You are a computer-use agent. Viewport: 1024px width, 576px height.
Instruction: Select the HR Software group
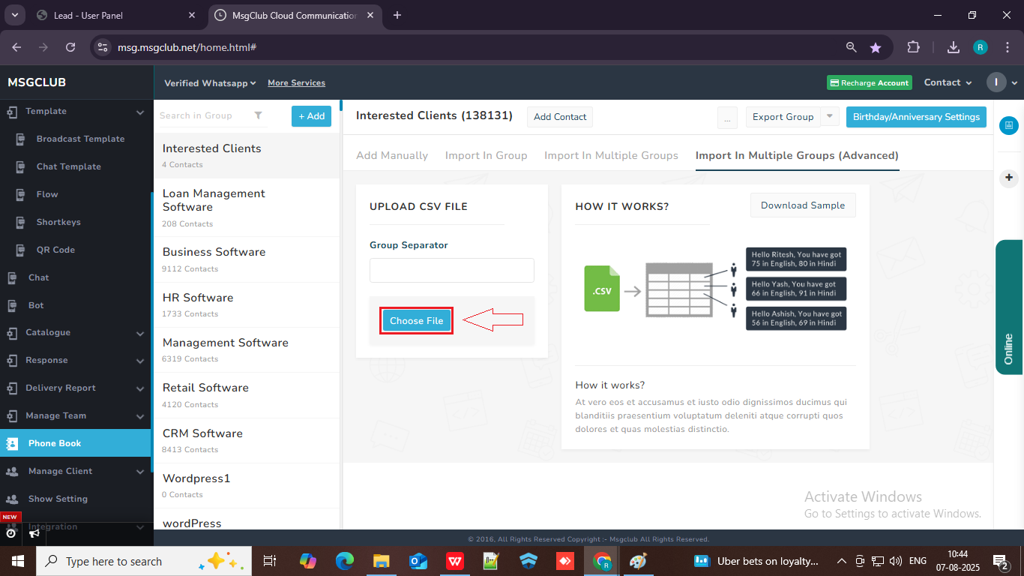coord(247,305)
